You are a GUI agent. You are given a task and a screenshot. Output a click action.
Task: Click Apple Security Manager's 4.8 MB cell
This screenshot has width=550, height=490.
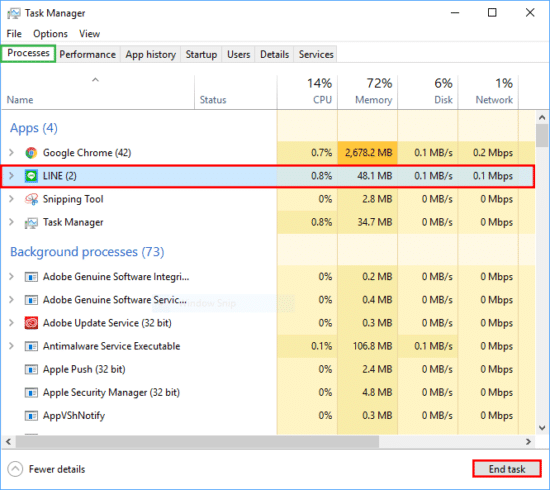[368, 392]
